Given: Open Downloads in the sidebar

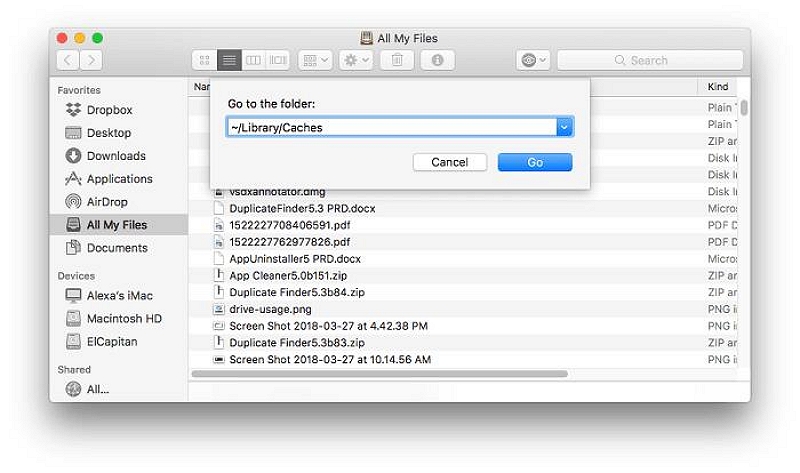Looking at the screenshot, I should [x=116, y=156].
